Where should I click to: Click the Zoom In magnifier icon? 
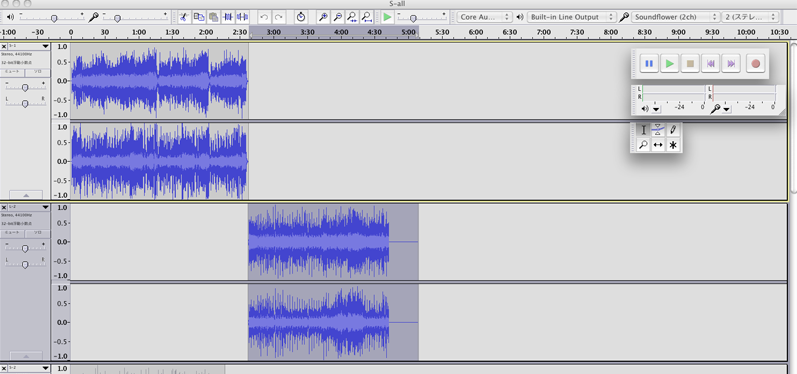point(323,17)
